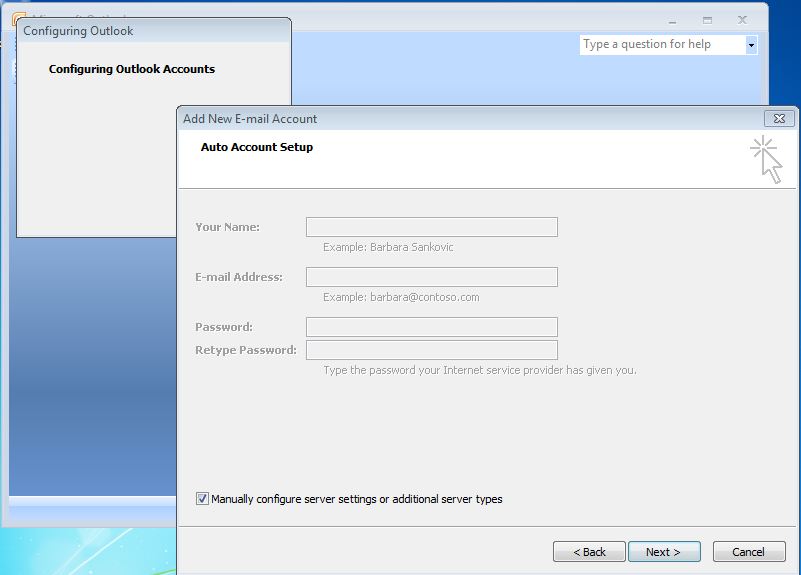Click the Example: barbara@contoso.com hint text
801x575 pixels.
pyautogui.click(x=401, y=297)
